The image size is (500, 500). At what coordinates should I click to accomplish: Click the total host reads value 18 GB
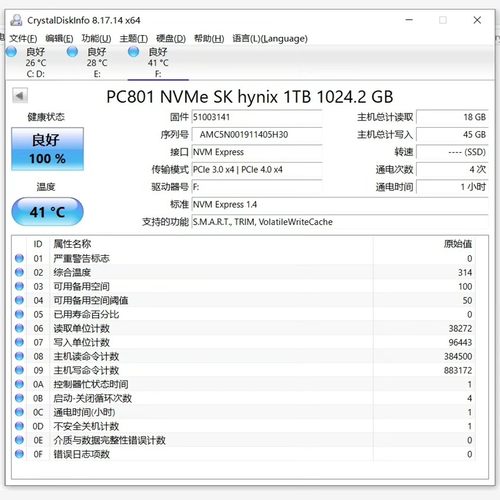452,117
